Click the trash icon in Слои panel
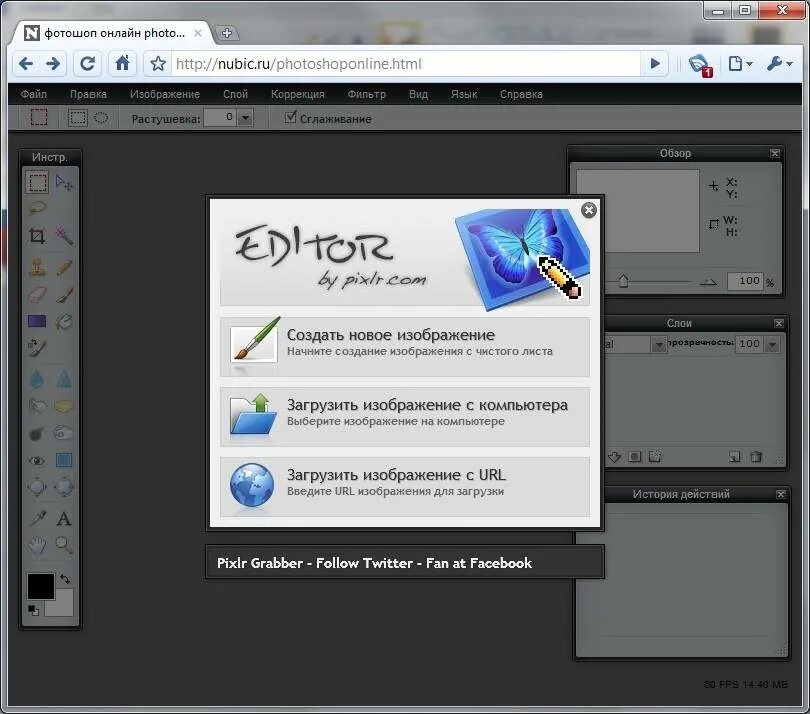Screen dimensions: 810x714 coord(756,457)
